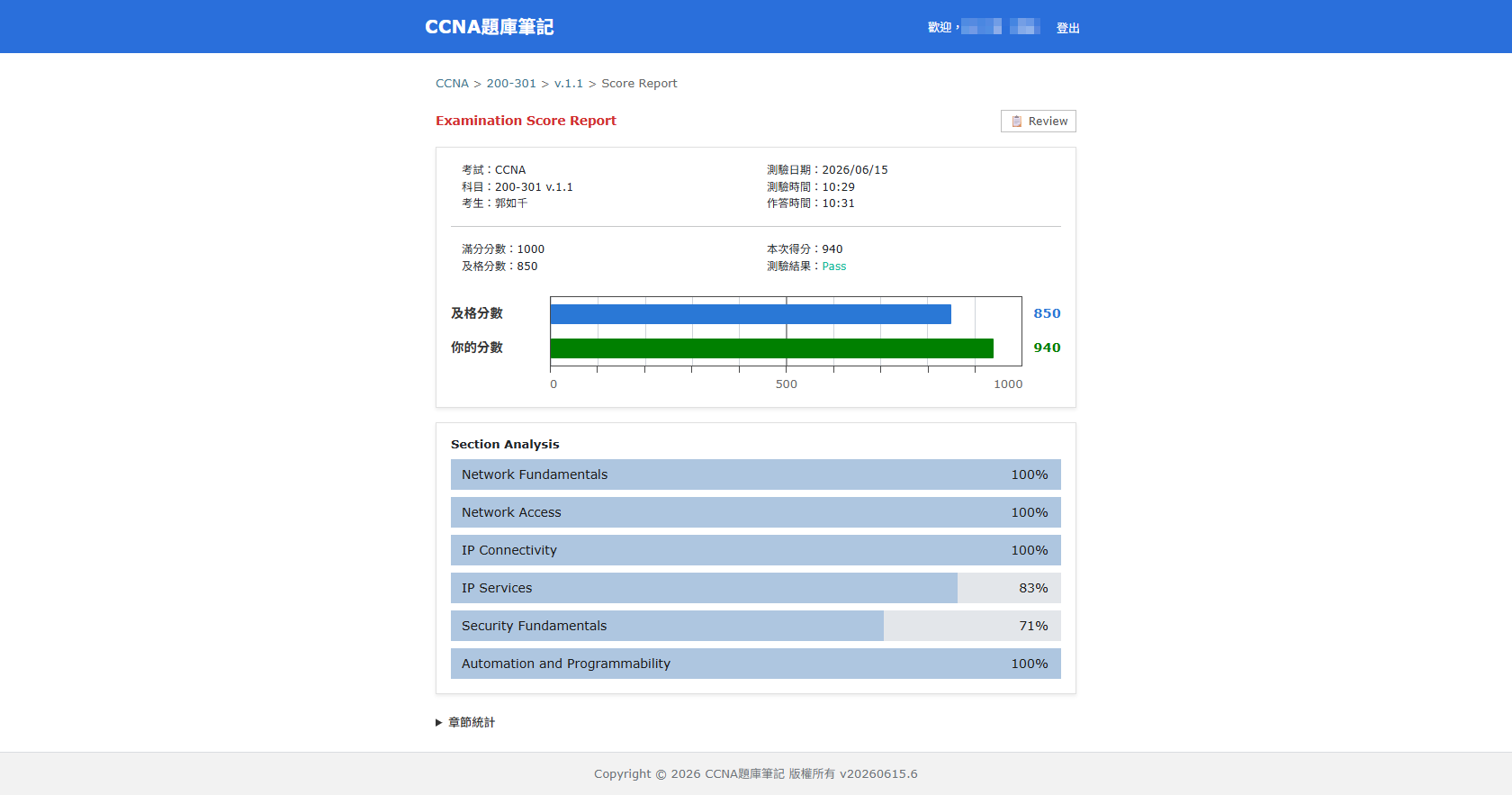Open Automation and Programmability section row
The height and width of the screenshot is (795, 1512).
[756, 664]
